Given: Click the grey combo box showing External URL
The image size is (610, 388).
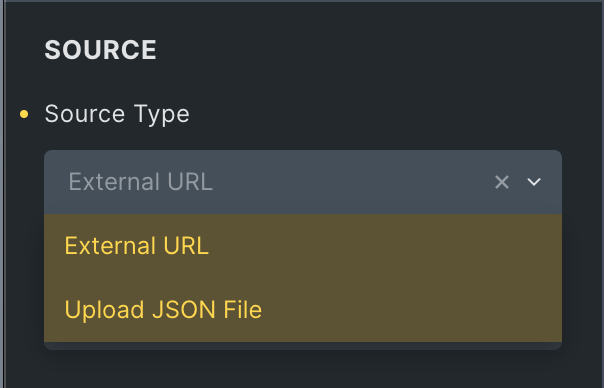Looking at the screenshot, I should point(303,182).
